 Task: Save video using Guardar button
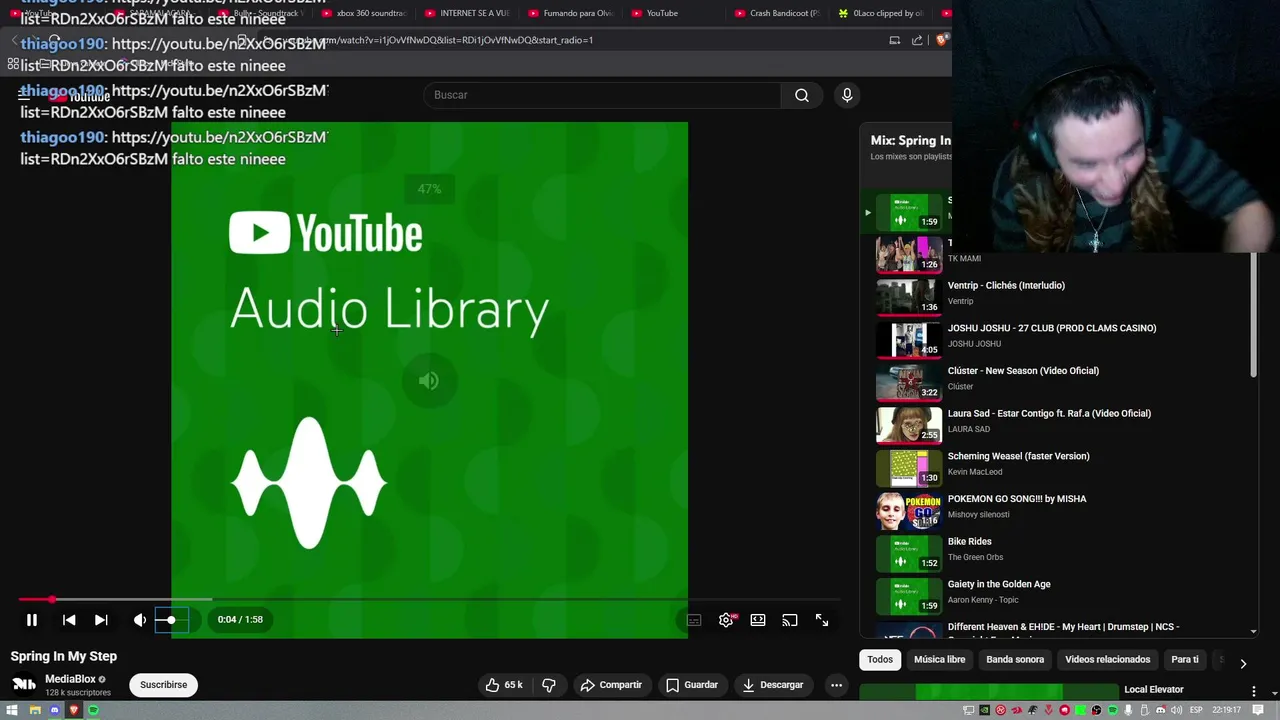pos(692,685)
